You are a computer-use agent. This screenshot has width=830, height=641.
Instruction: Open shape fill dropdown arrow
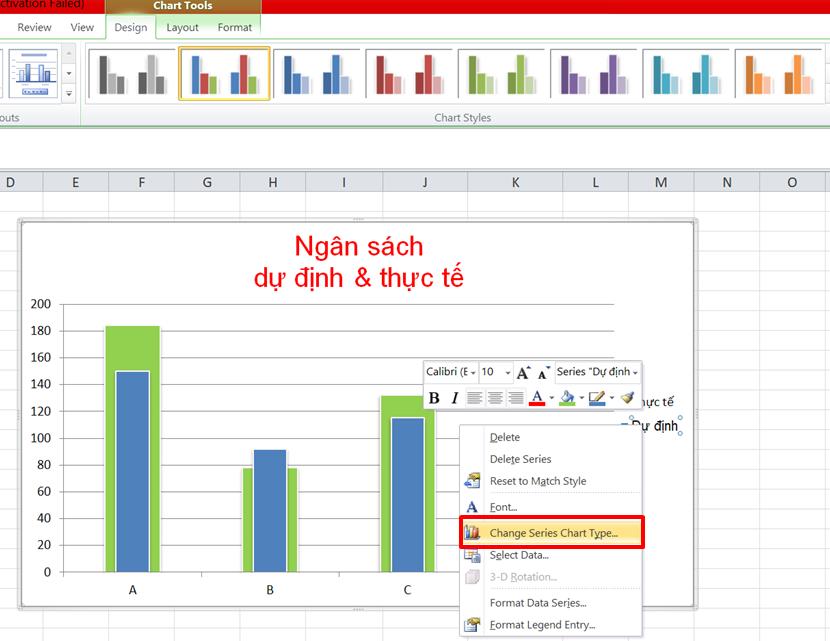(582, 398)
